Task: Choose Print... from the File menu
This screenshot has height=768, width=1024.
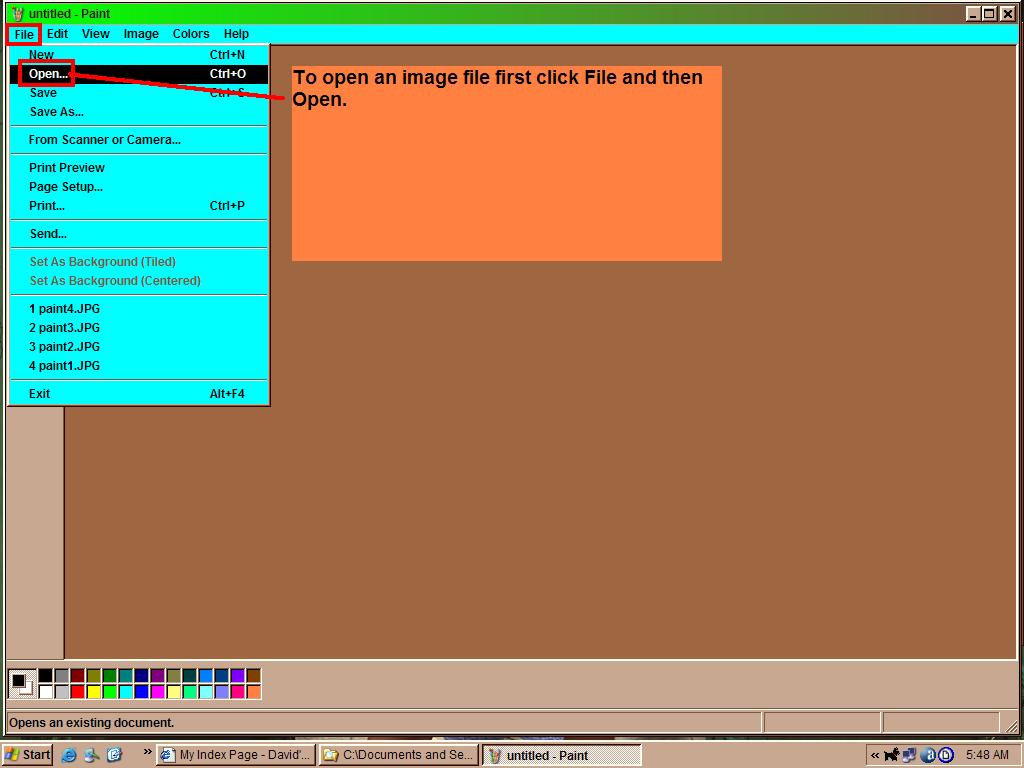Action: pyautogui.click(x=138, y=206)
